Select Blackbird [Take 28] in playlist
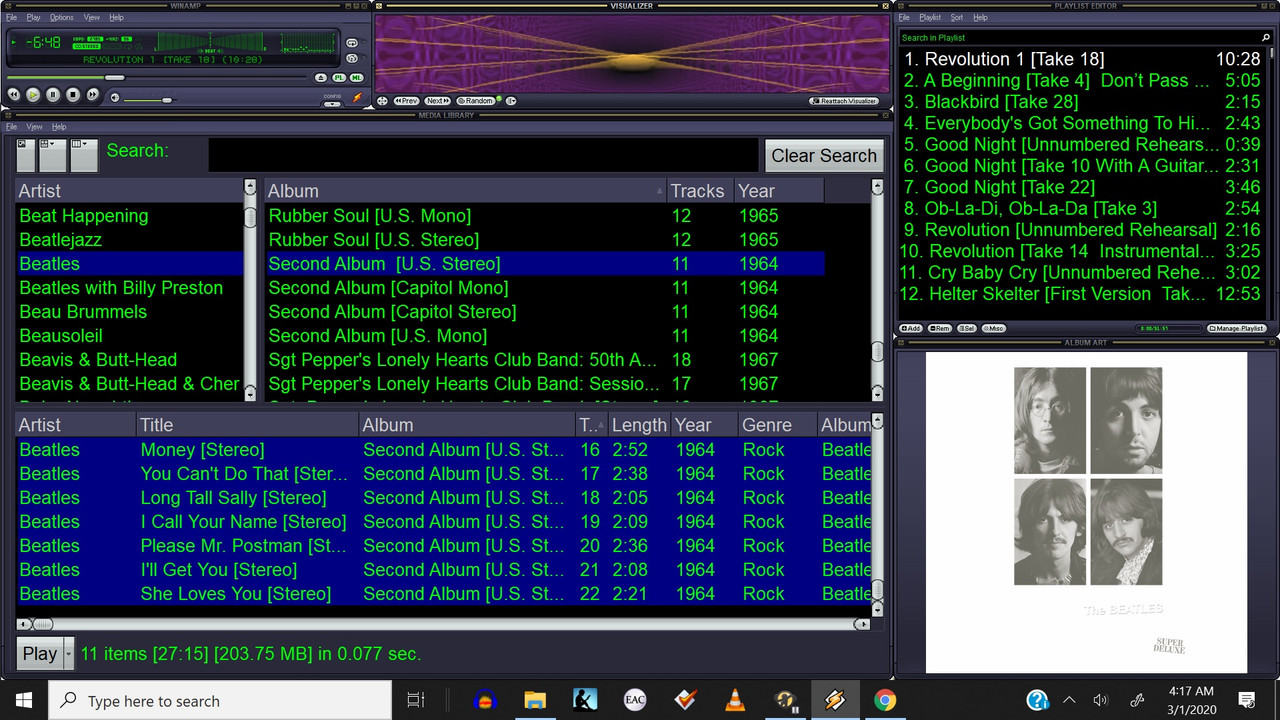This screenshot has height=720, width=1280. pos(1084,102)
